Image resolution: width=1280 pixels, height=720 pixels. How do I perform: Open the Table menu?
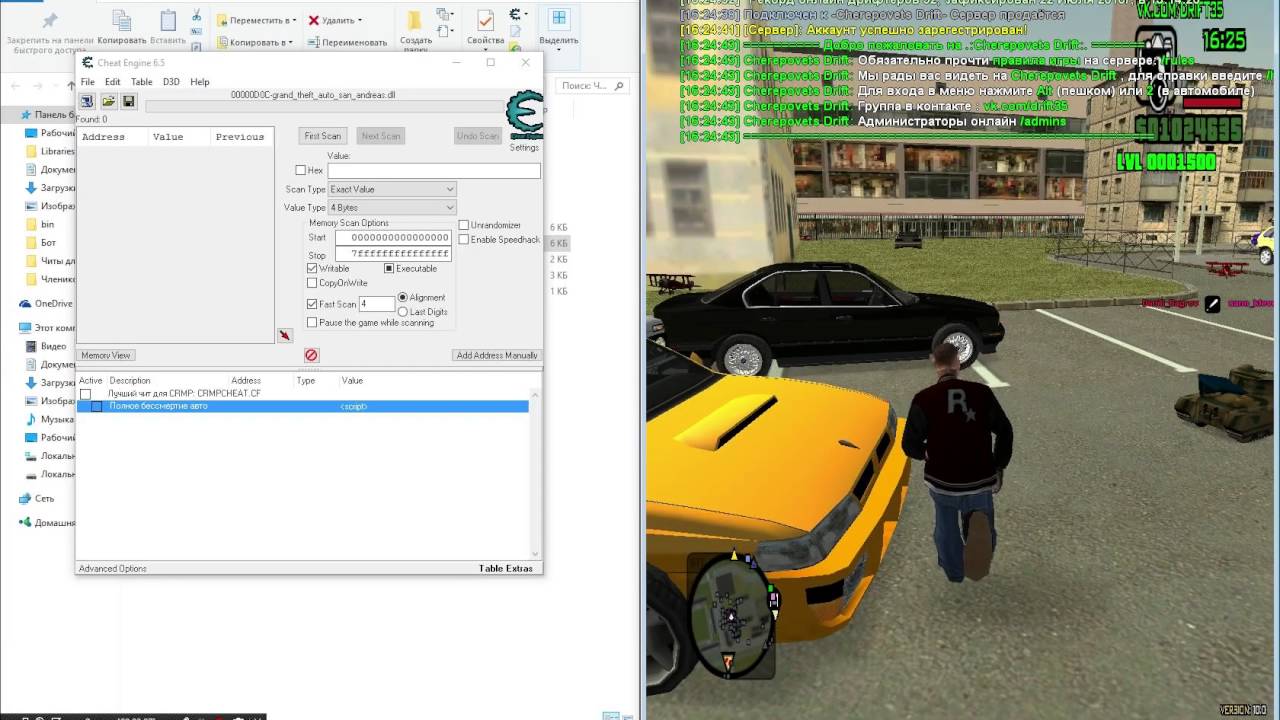tap(142, 82)
